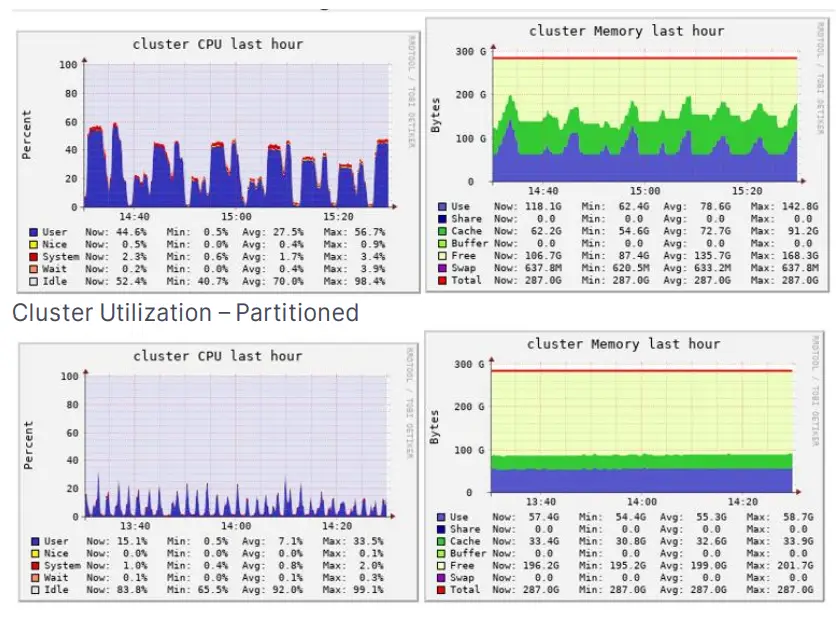The image size is (836, 620).
Task: Click the yellow Nice swatch in top CPU legend
Action: [34, 243]
